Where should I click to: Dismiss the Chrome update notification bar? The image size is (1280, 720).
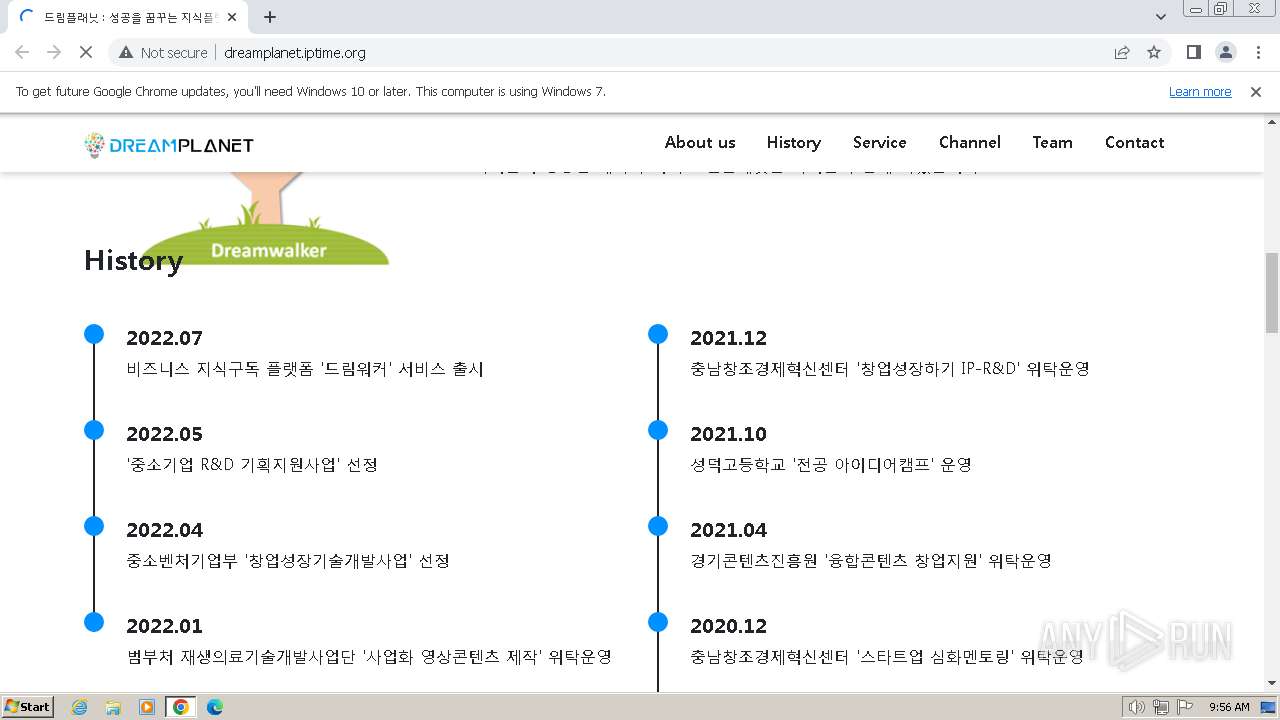point(1256,91)
